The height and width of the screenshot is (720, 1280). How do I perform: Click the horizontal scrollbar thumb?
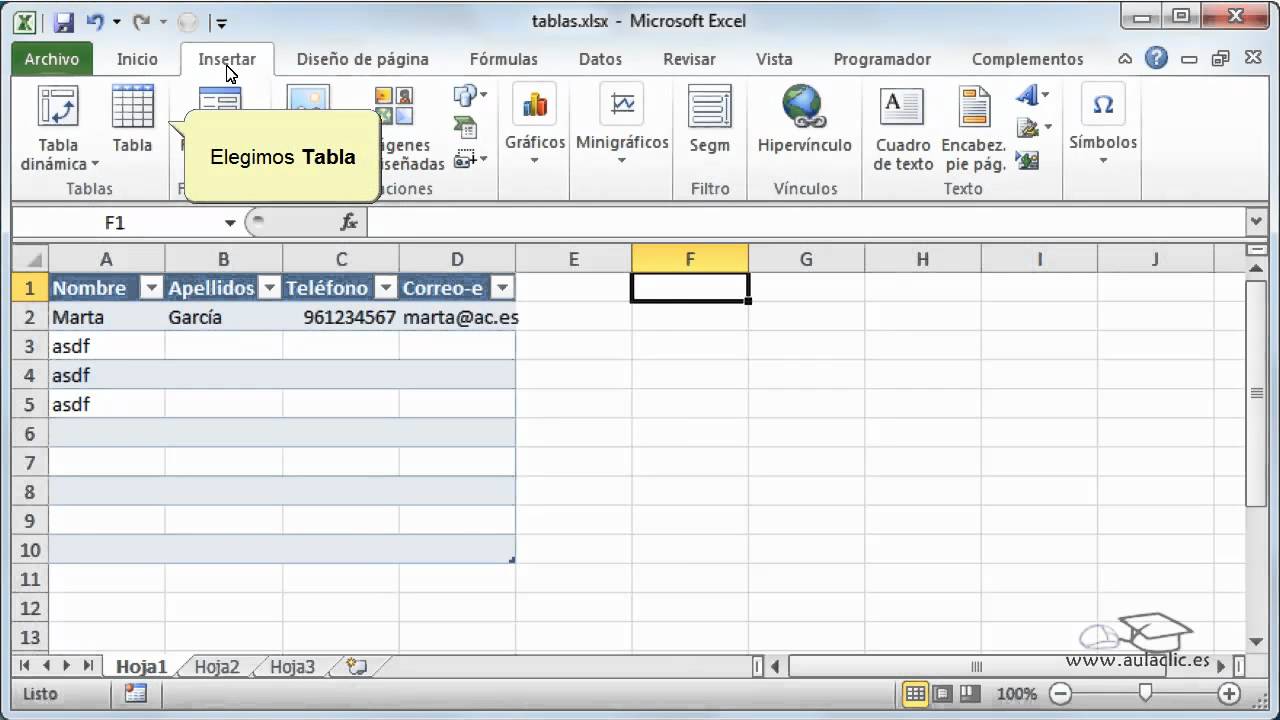pos(977,666)
